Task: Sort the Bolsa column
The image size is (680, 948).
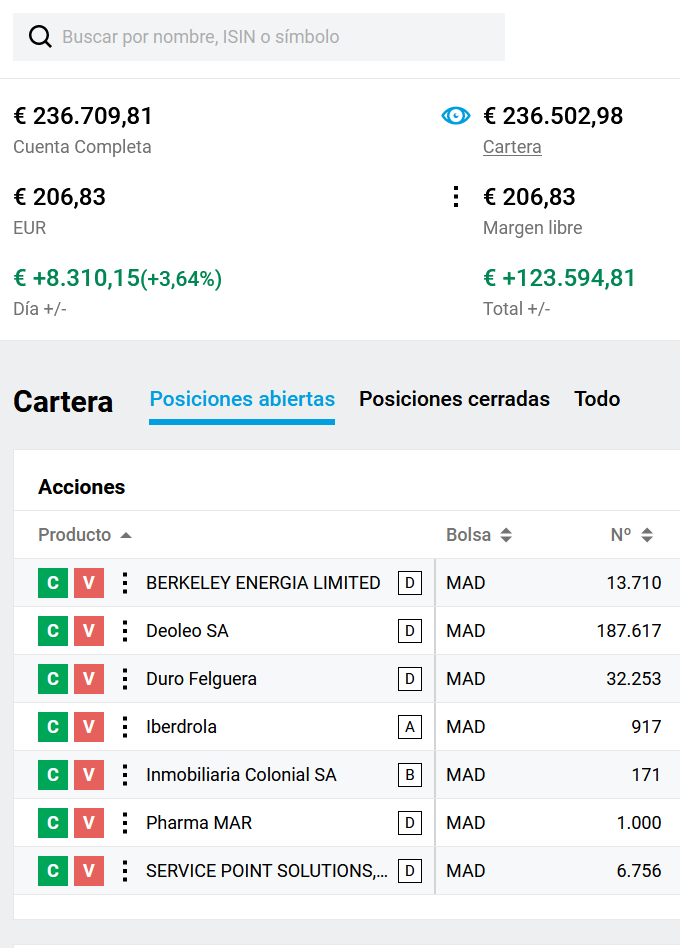Action: coord(506,535)
